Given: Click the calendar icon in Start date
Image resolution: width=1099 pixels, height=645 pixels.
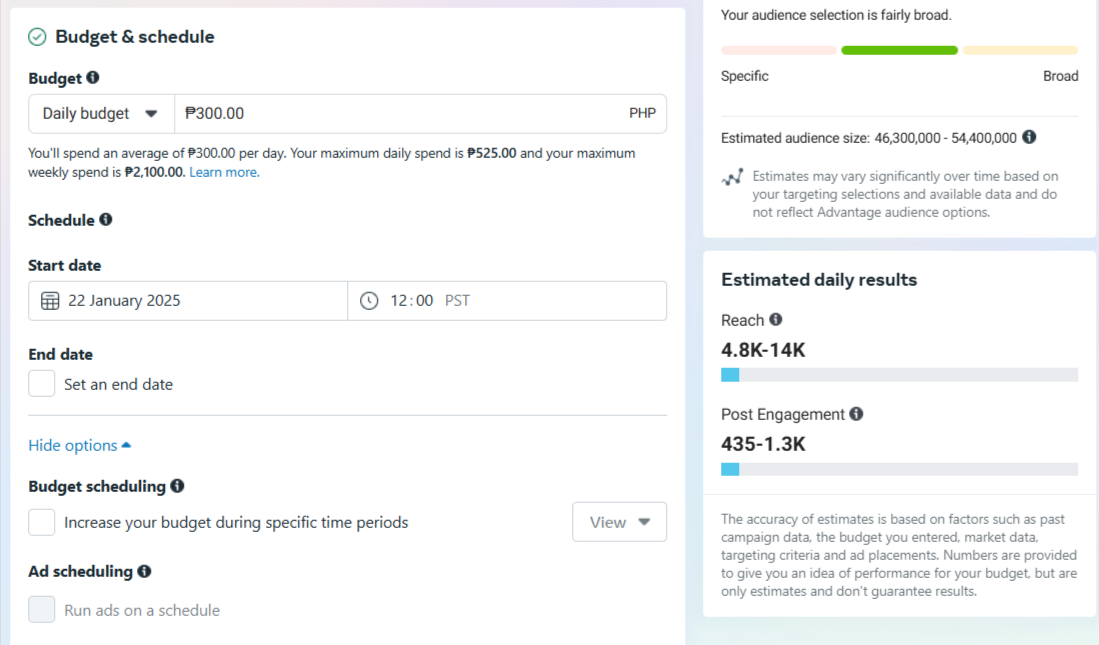Looking at the screenshot, I should click(50, 301).
